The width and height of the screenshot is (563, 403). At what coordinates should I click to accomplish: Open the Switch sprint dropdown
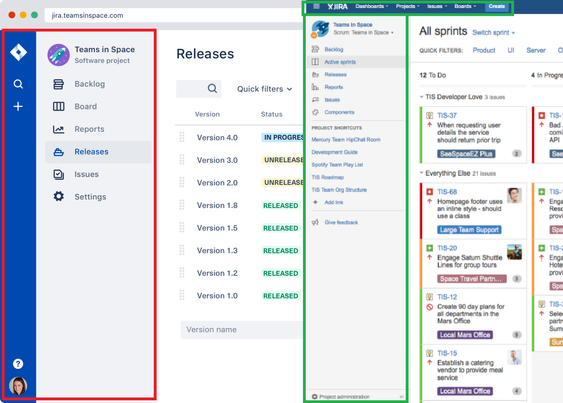494,33
